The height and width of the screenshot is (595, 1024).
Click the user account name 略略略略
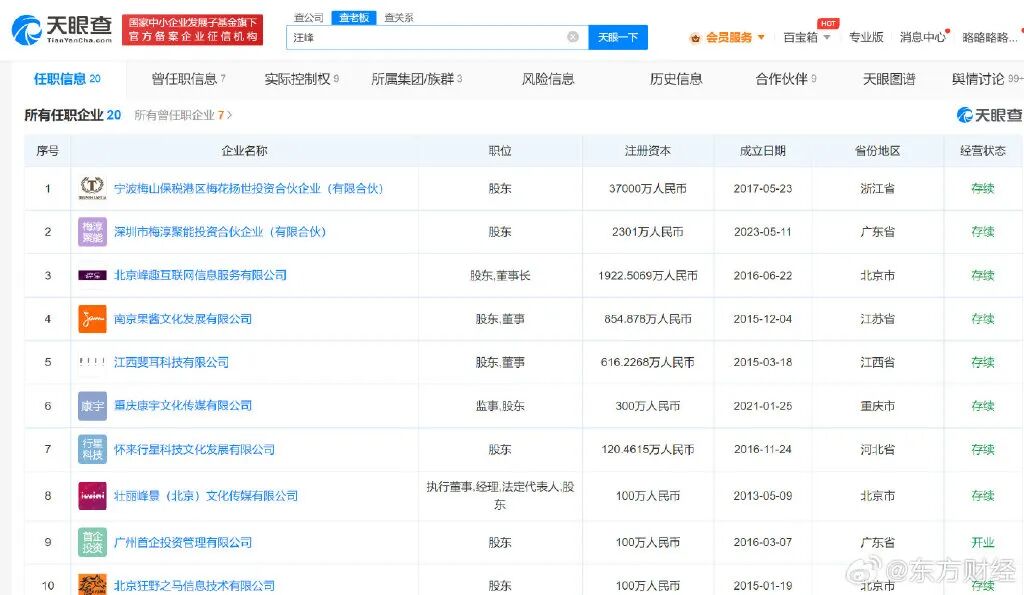[x=990, y=37]
